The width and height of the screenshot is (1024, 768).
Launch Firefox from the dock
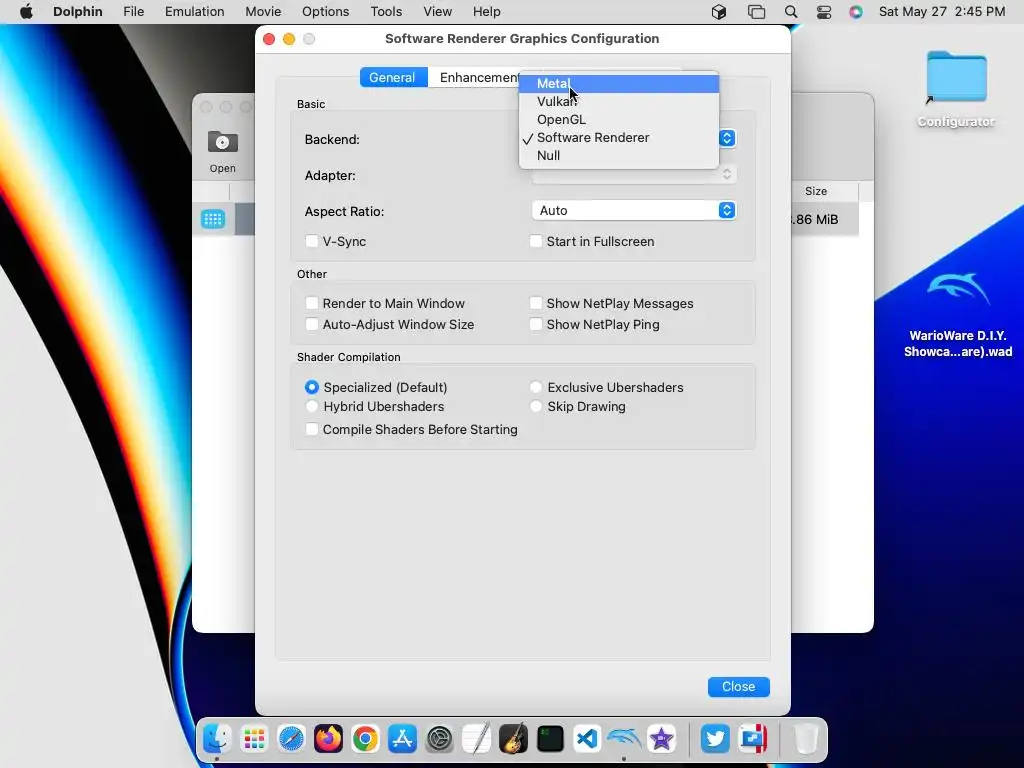click(328, 739)
